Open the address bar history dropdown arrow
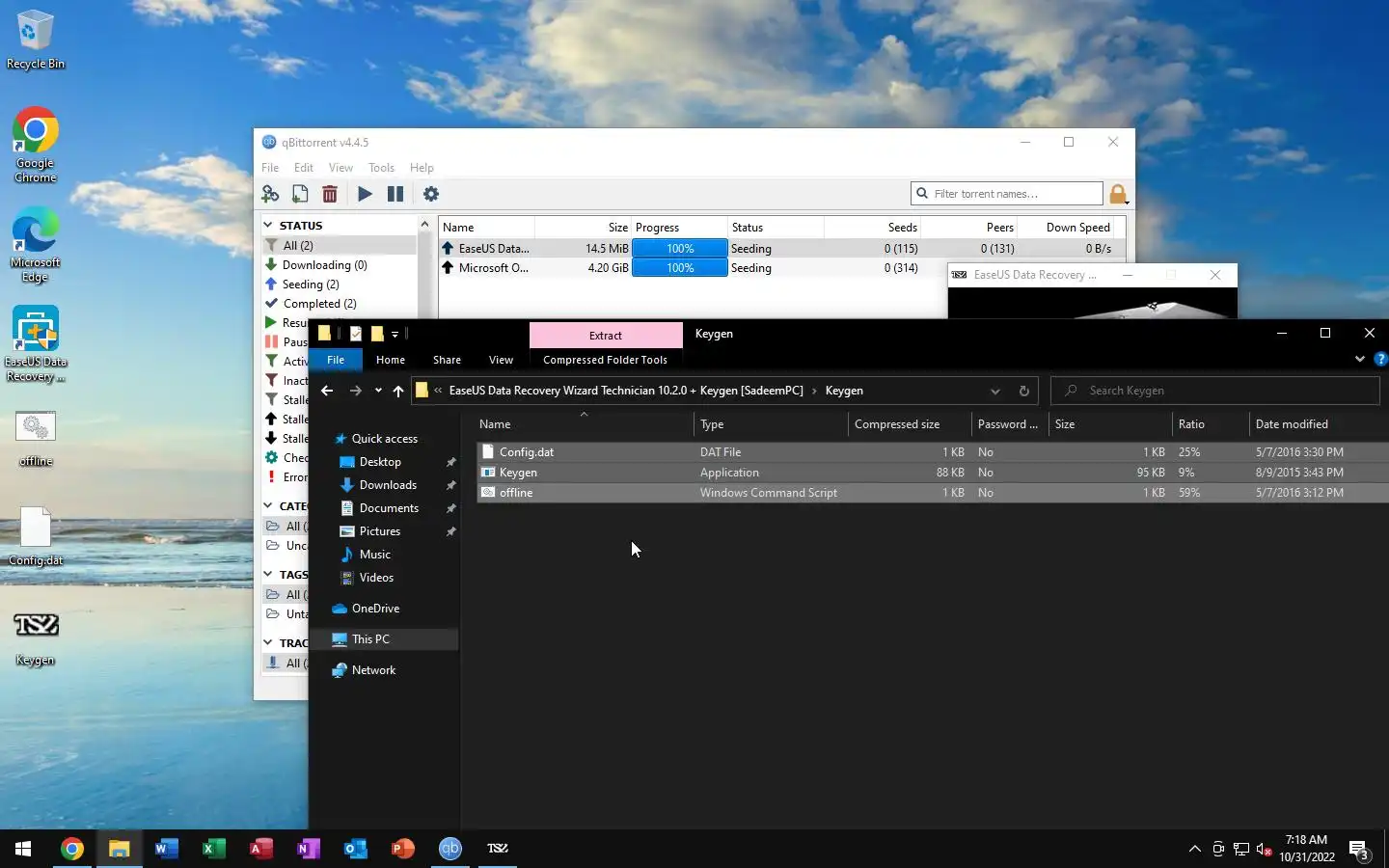This screenshot has height=868, width=1389. (994, 391)
